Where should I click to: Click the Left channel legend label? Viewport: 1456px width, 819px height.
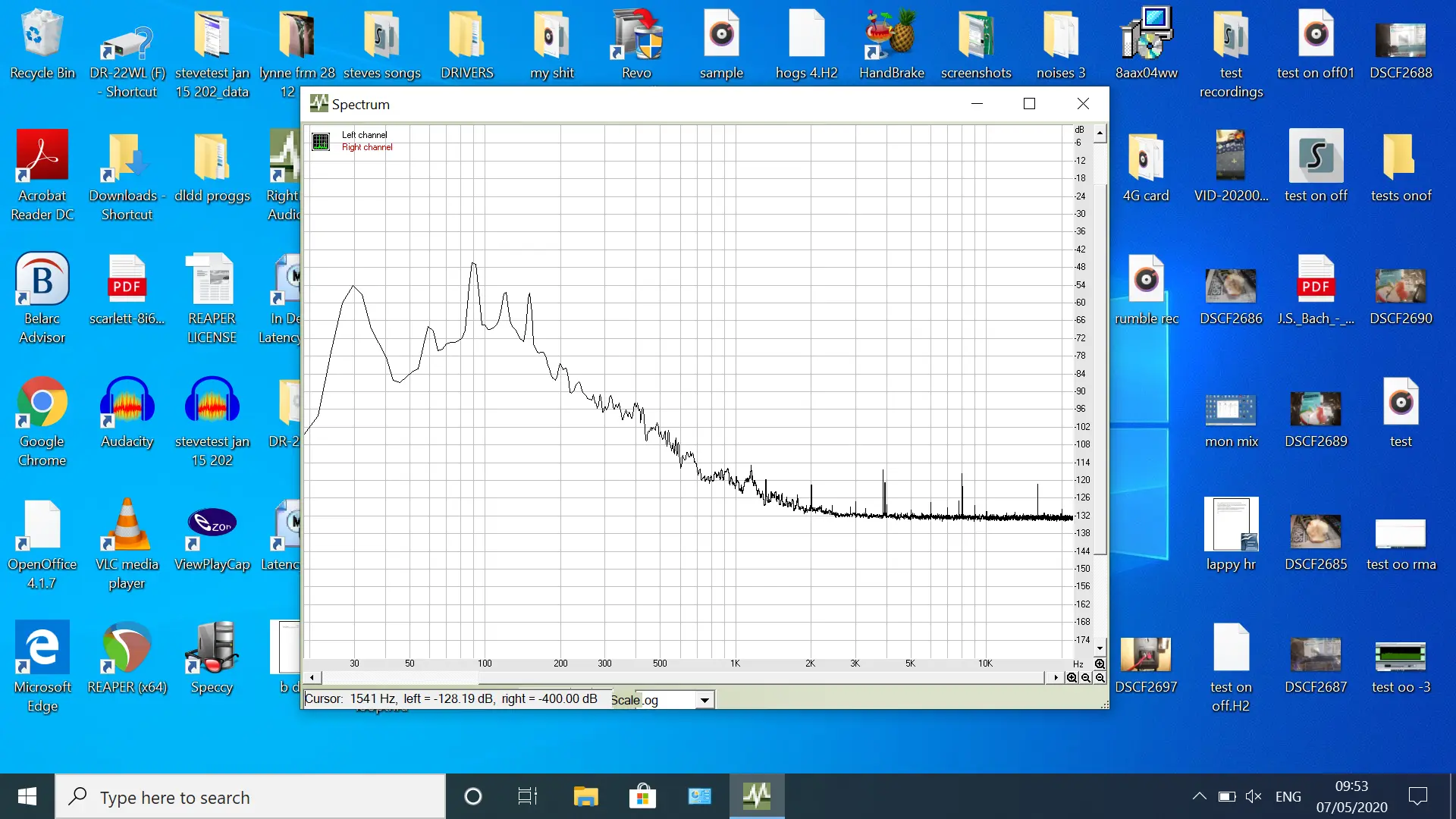(x=364, y=135)
